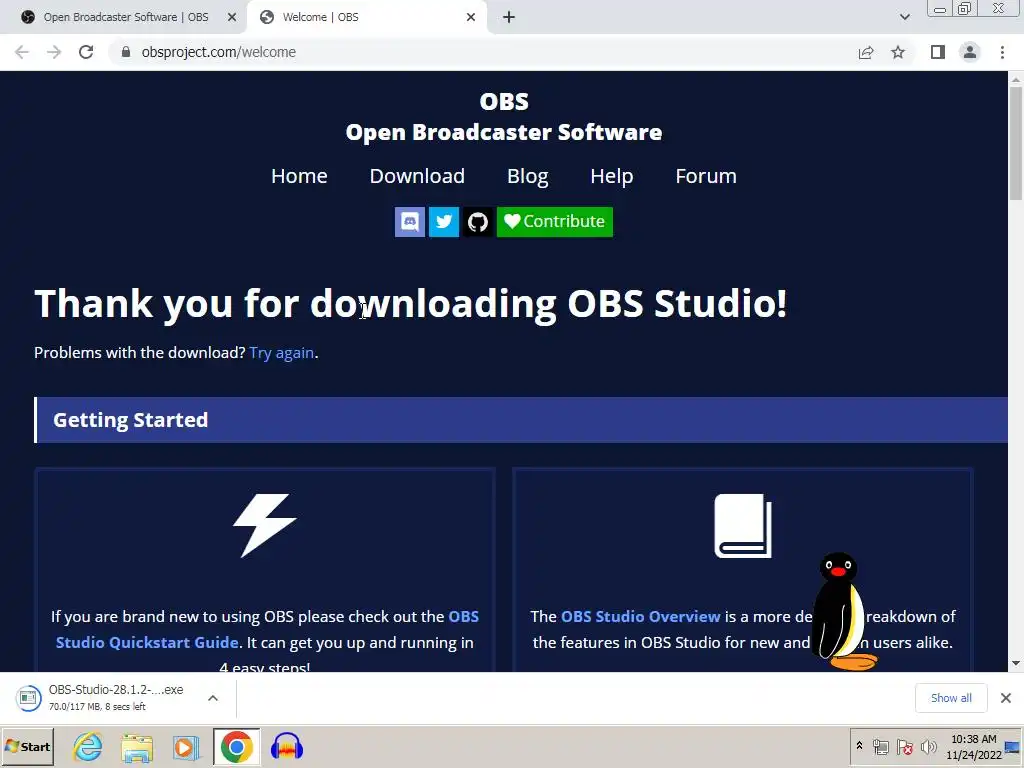Open the Blog nav item
The width and height of the screenshot is (1024, 768).
click(528, 176)
